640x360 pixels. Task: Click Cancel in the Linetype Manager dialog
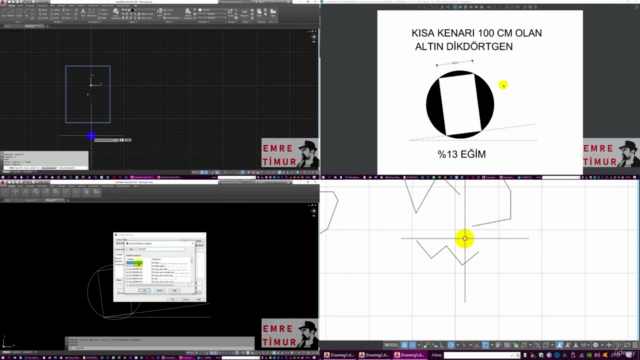186,300
